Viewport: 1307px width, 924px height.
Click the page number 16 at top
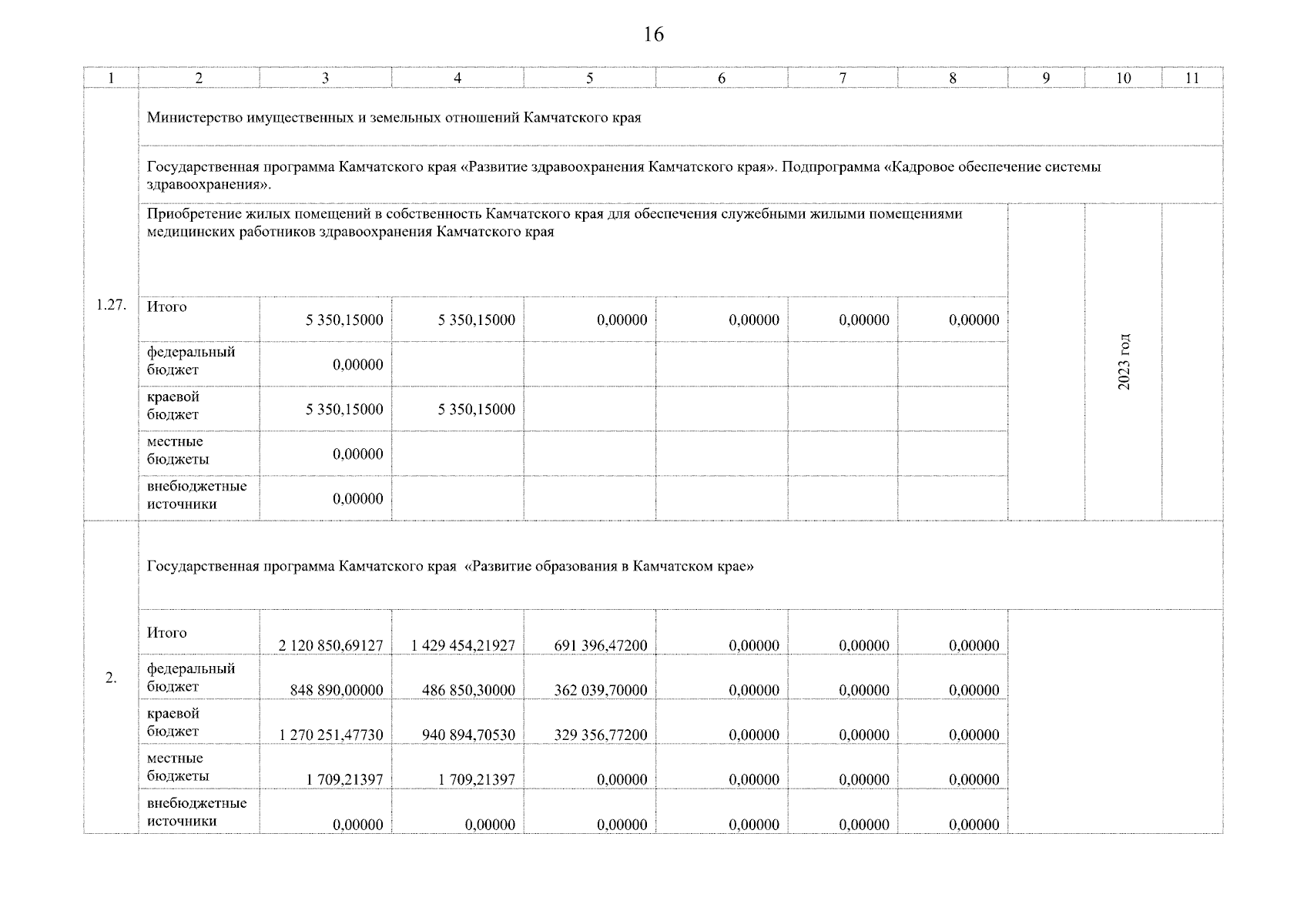click(653, 35)
